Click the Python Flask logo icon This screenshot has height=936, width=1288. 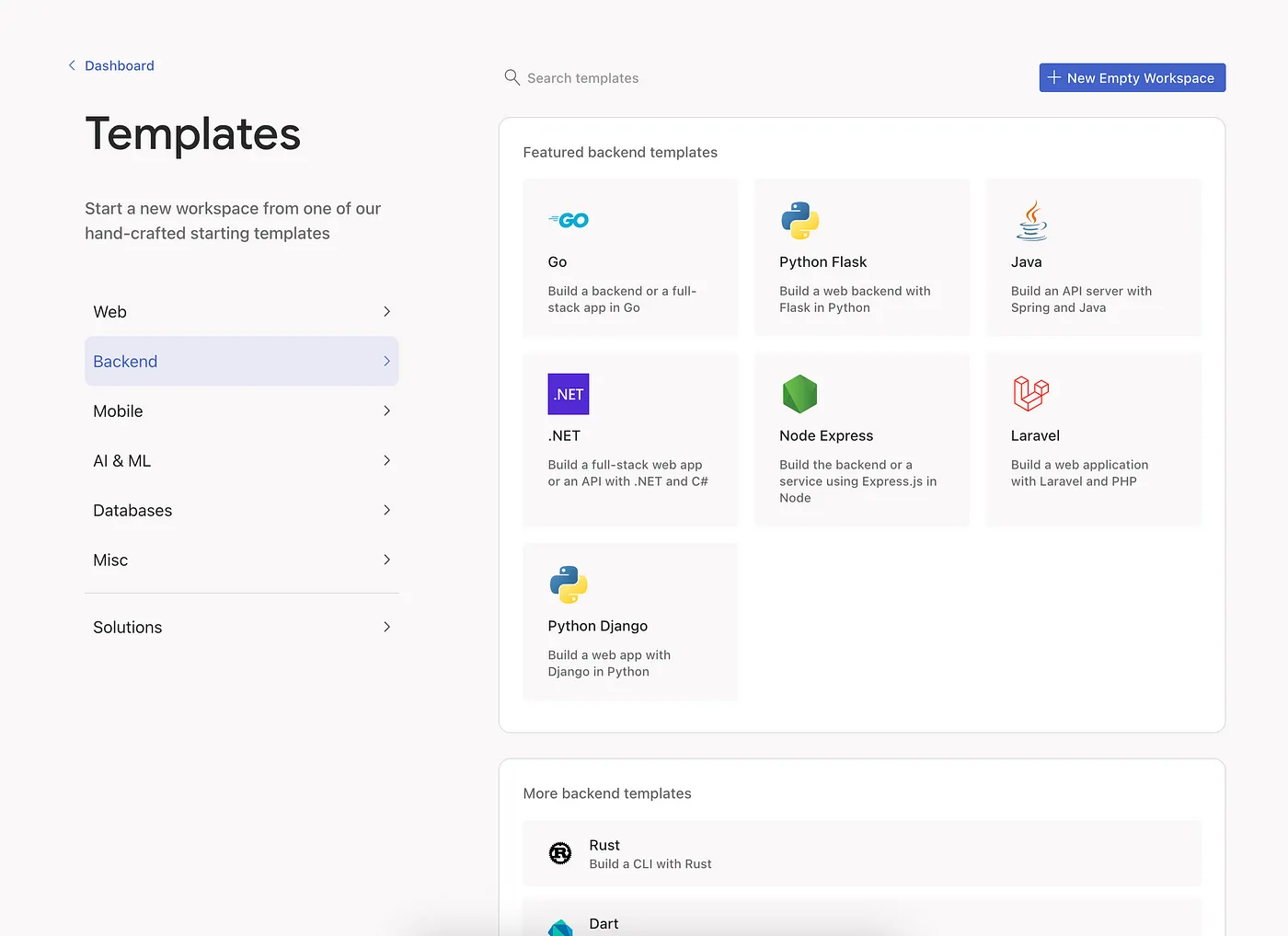click(x=799, y=220)
